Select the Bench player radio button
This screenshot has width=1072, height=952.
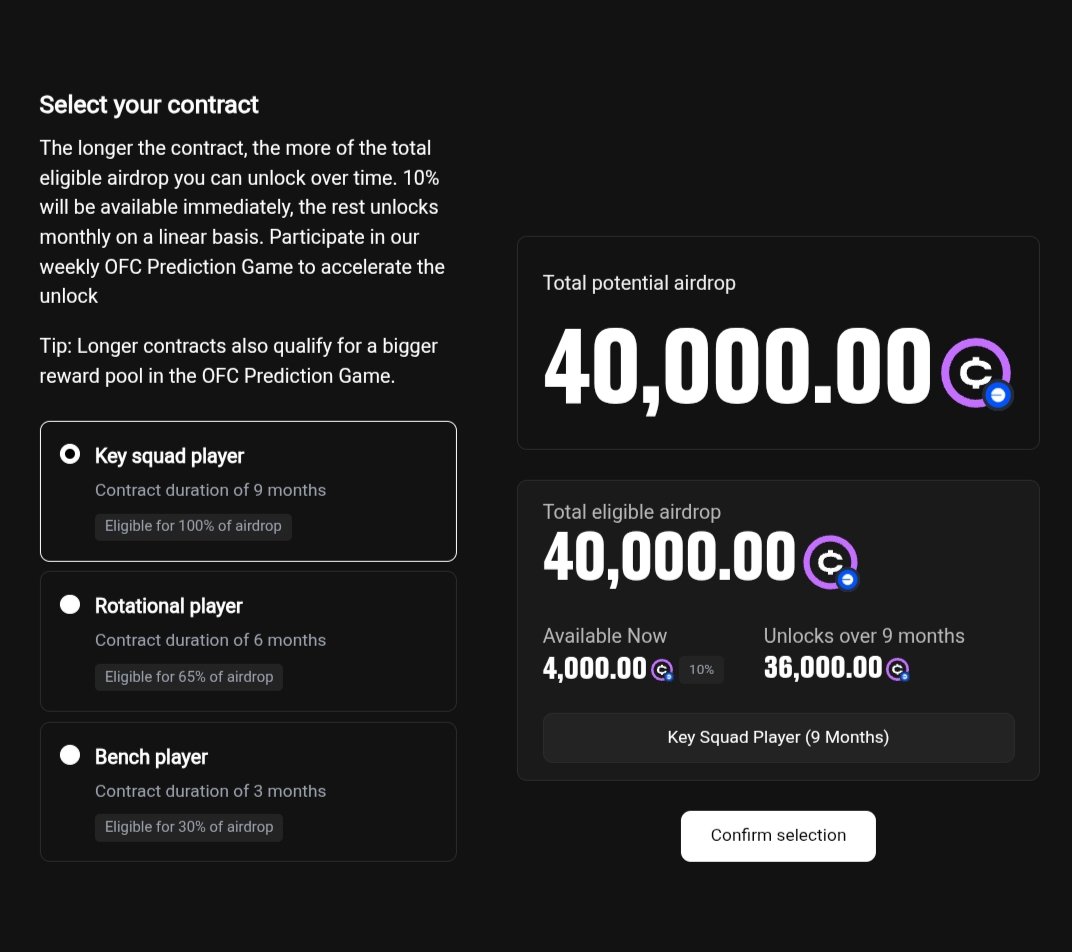pyautogui.click(x=70, y=756)
